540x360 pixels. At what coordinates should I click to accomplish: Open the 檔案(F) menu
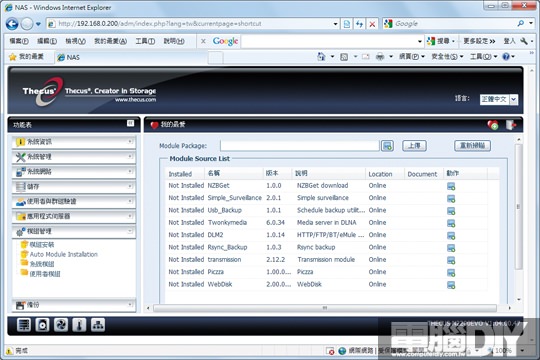pyautogui.click(x=19, y=41)
